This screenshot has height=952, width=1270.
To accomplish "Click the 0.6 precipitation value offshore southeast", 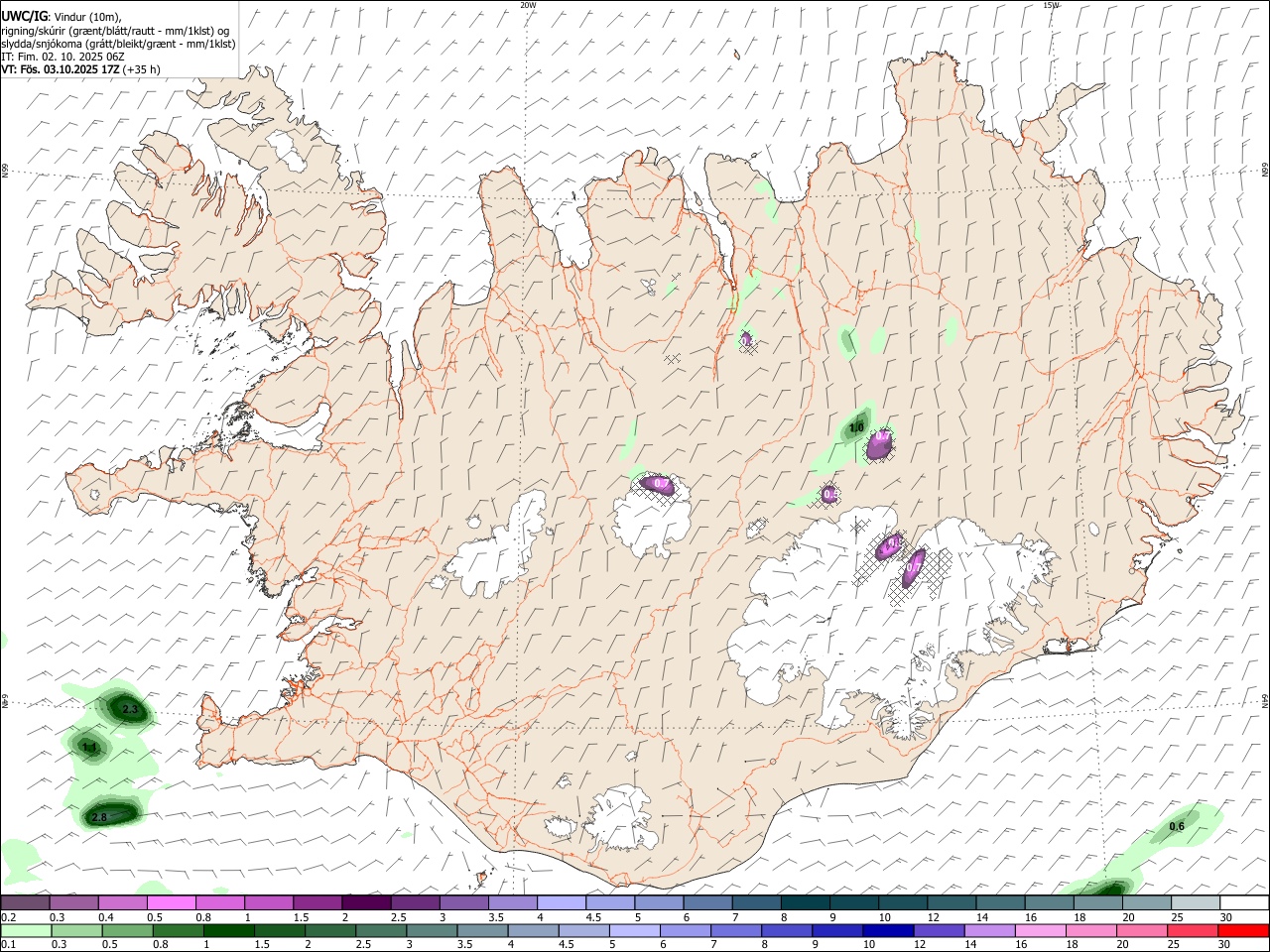I will (x=1177, y=827).
